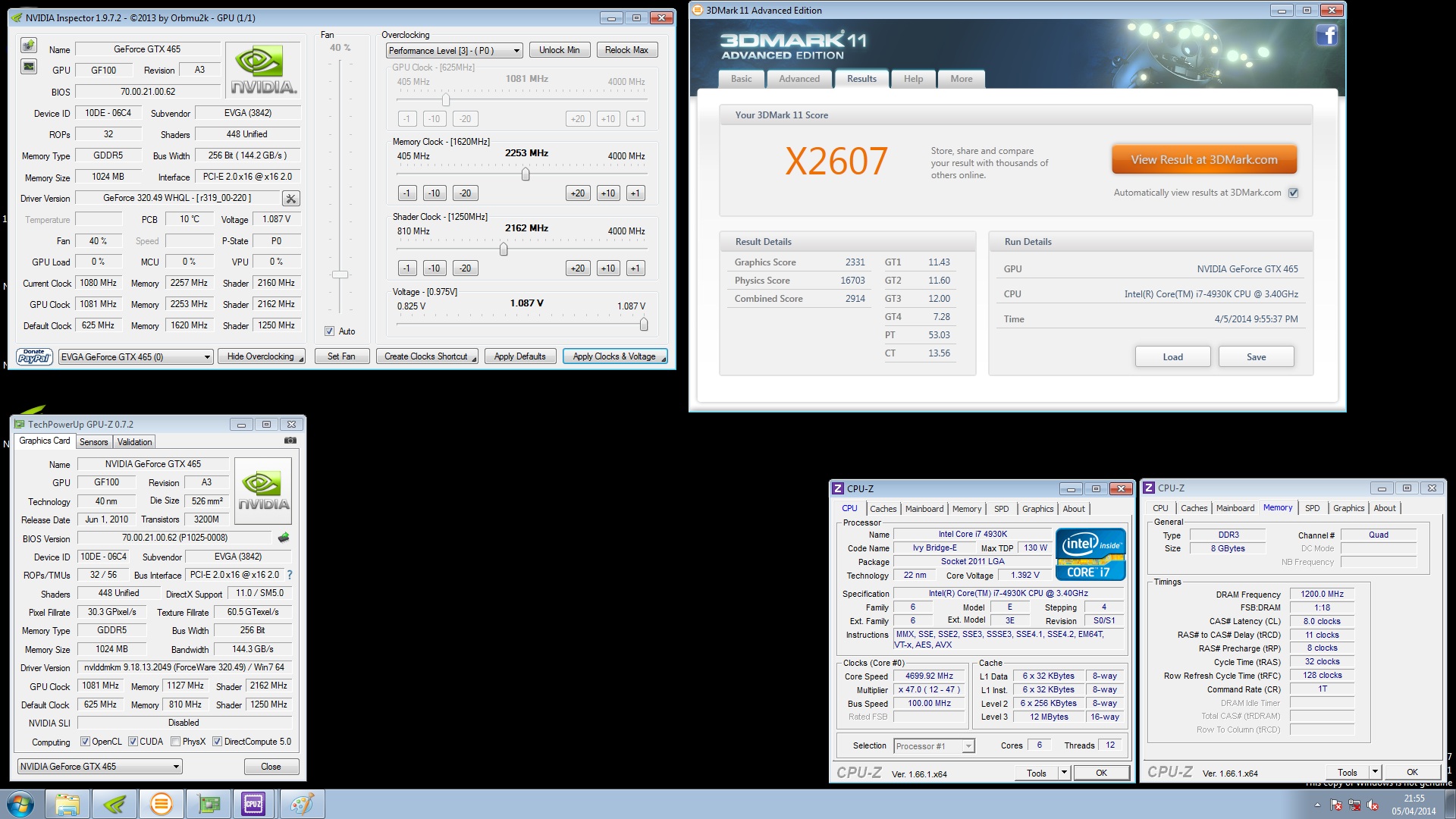Switch to NVIDIA Inspector in the taskbar
Image resolution: width=1456 pixels, height=819 pixels.
coord(115,804)
